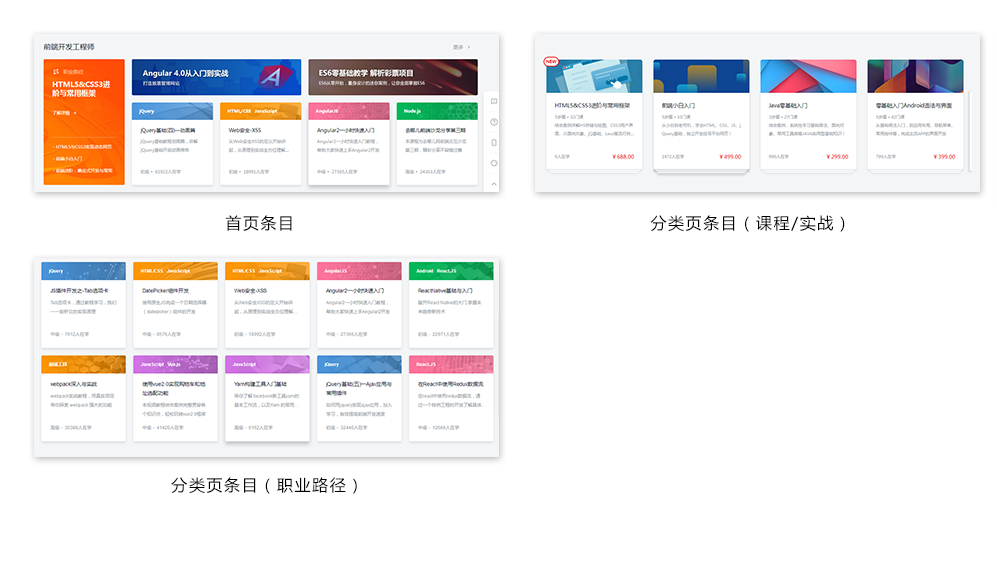
Task: Click 7612人在学 count on the Tab选项卡 card
Action: coord(76,334)
